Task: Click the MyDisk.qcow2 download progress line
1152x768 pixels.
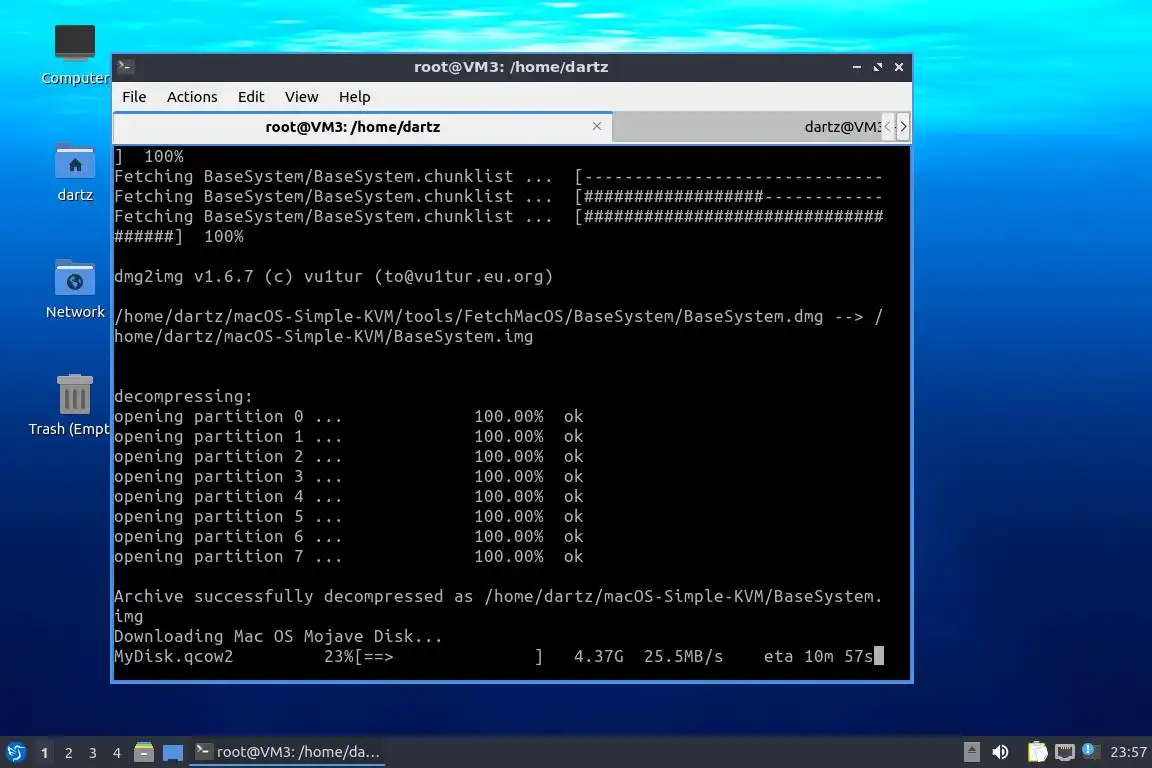Action: click(x=499, y=656)
